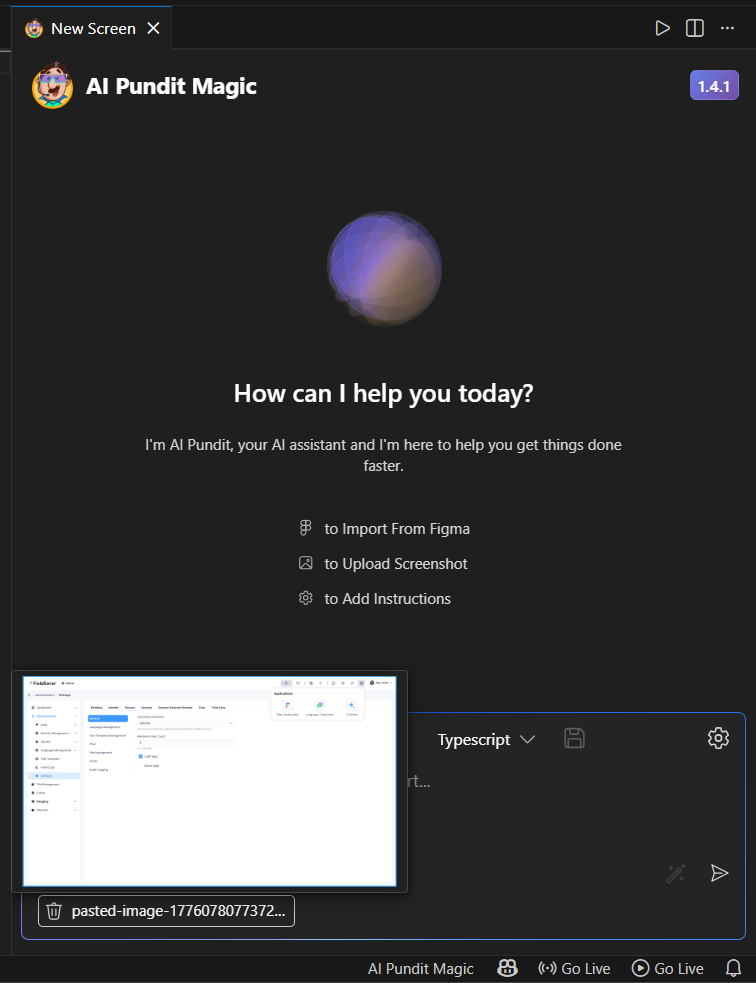Click the AI Pundit mascot logo
The width and height of the screenshot is (756, 983).
point(53,85)
